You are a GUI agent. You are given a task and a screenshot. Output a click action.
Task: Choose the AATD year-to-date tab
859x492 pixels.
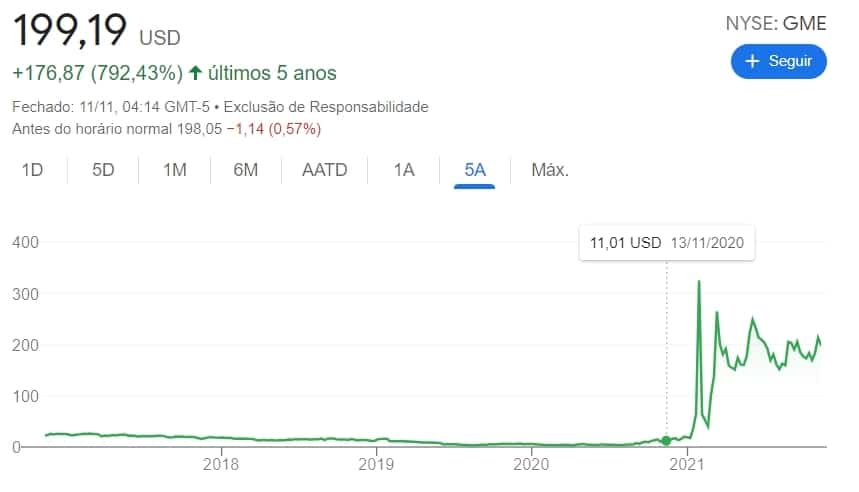[324, 170]
